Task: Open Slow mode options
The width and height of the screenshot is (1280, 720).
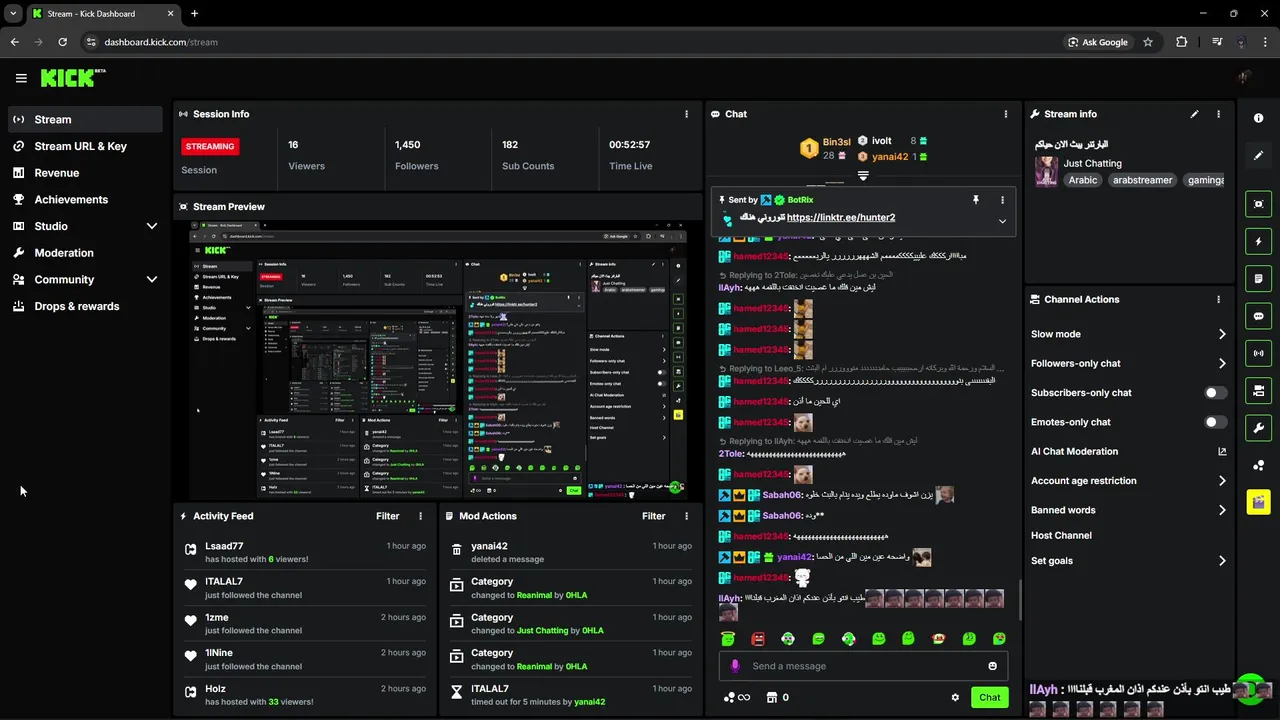Action: pos(1128,334)
